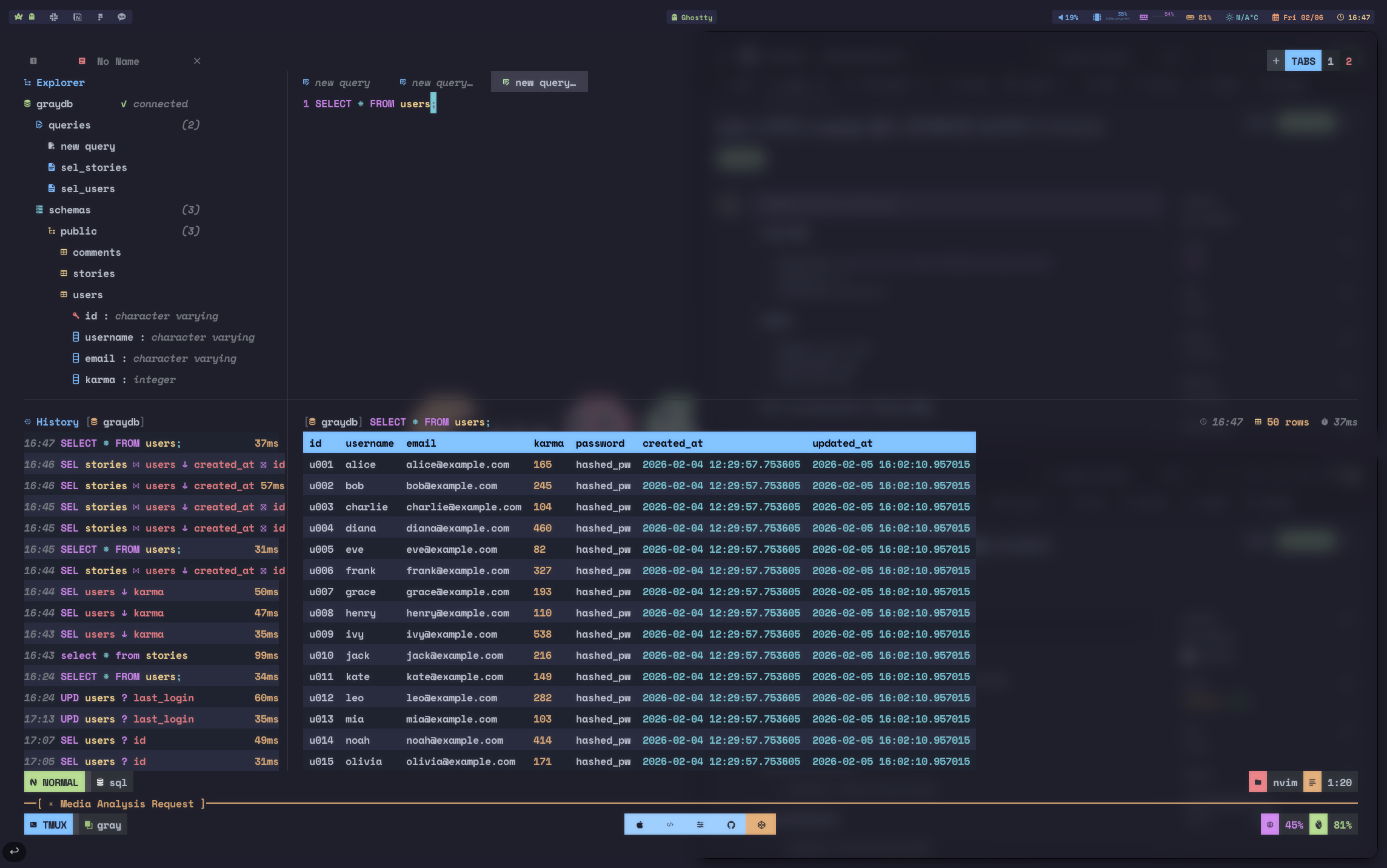Viewport: 1387px width, 868px height.
Task: Click the orange CodePen icon in tmux bar
Action: pos(761,824)
